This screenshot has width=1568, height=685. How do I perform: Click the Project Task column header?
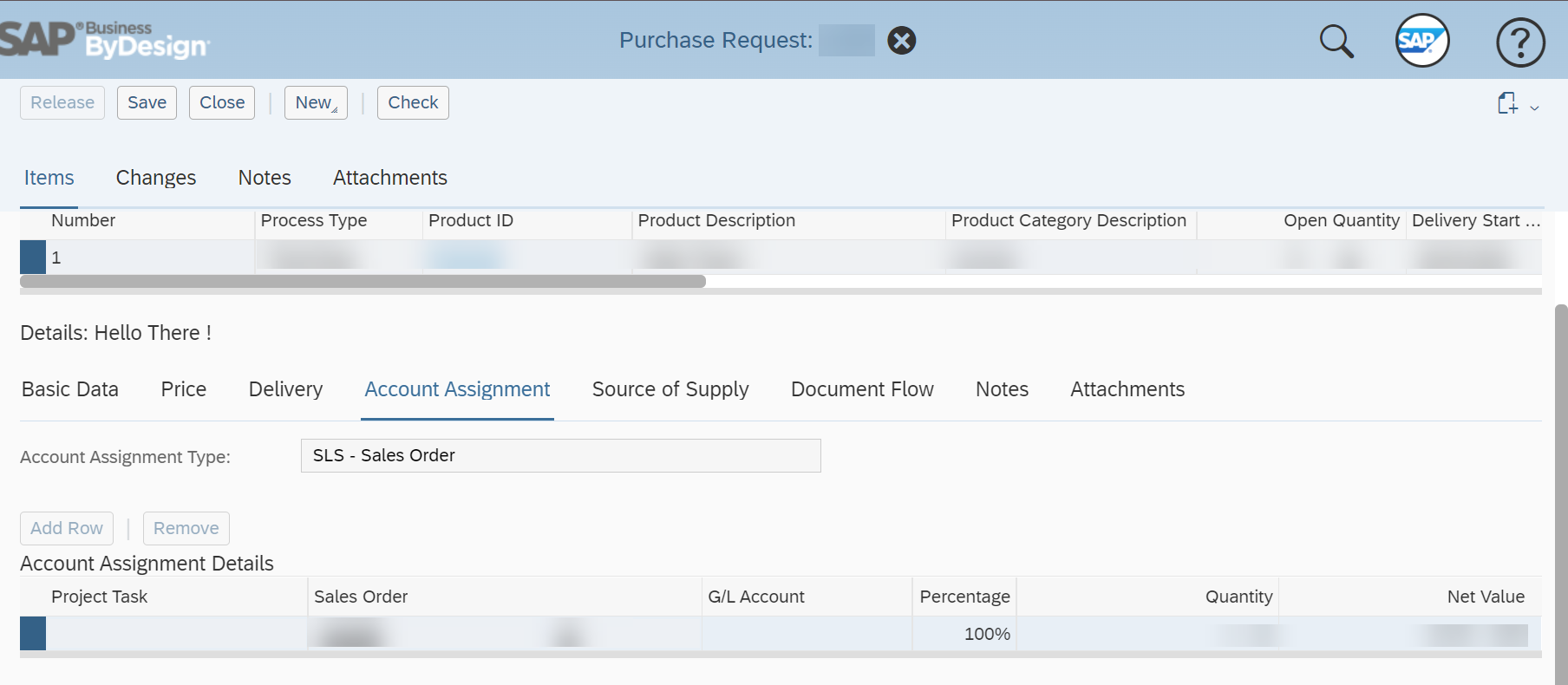100,597
